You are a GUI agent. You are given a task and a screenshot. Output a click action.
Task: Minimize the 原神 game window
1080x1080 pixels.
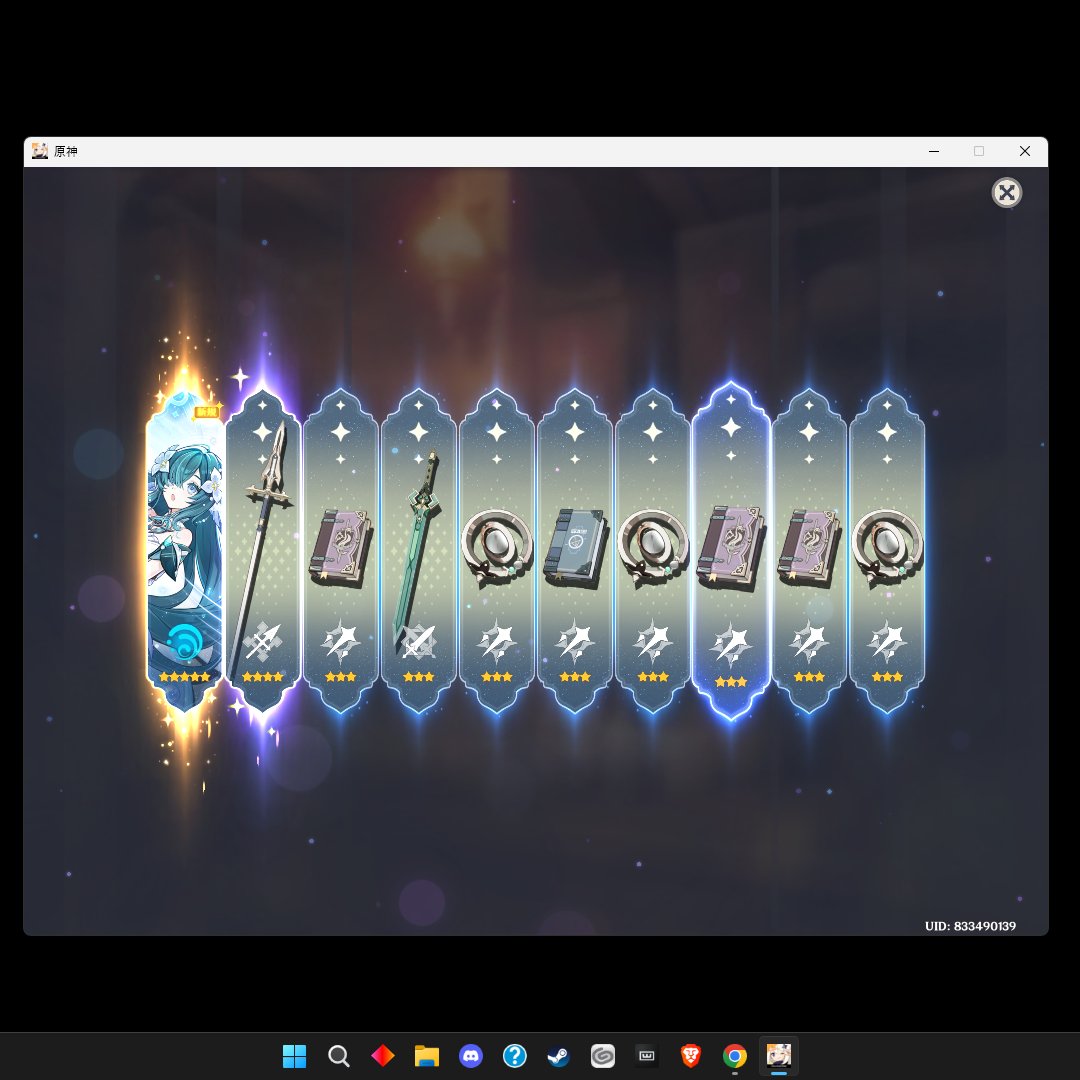[x=934, y=152]
